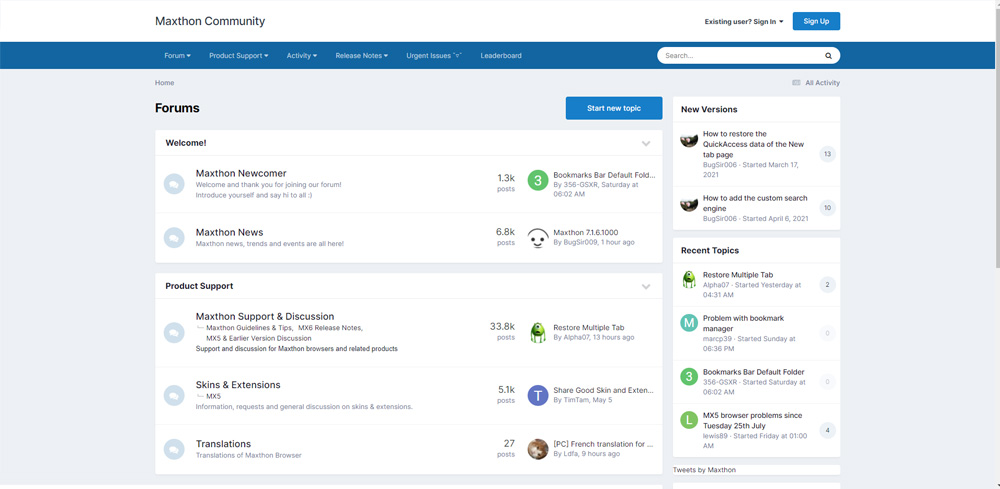
Task: Collapse the Welcome! category section
Action: click(646, 143)
